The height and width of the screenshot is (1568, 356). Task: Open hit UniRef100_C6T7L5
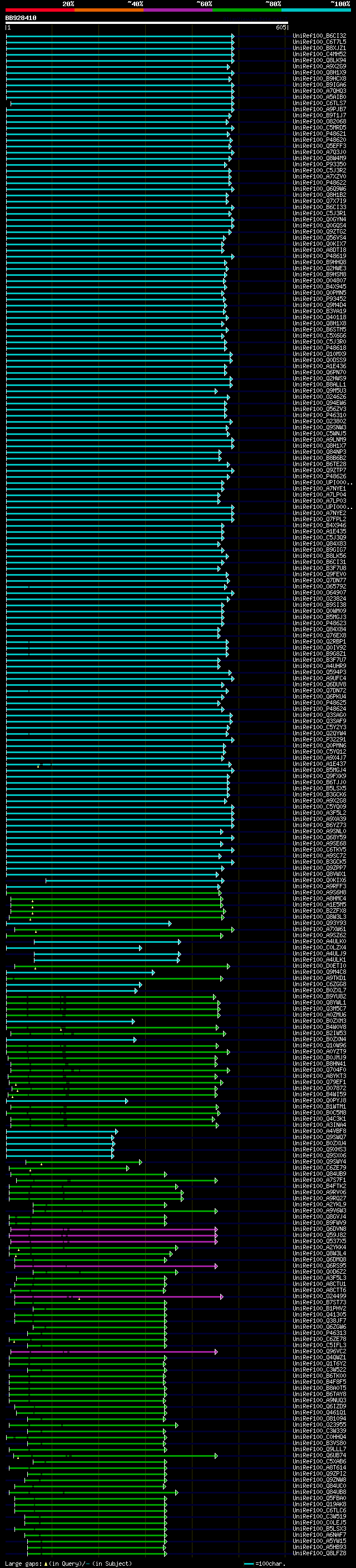pyautogui.click(x=319, y=42)
